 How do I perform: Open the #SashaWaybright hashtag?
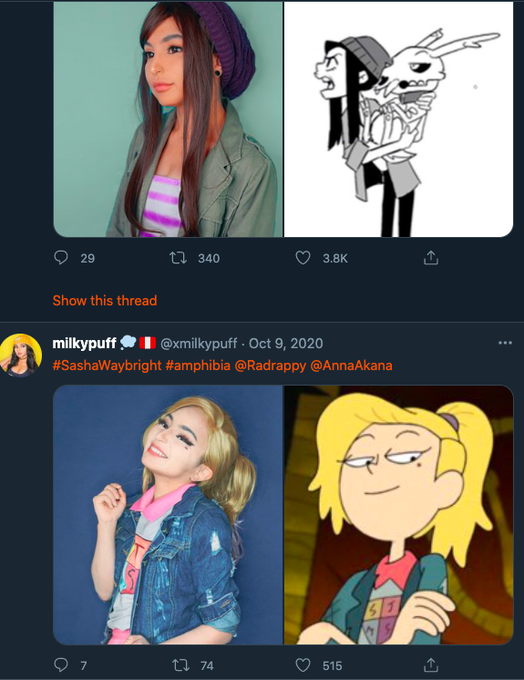pyautogui.click(x=107, y=365)
